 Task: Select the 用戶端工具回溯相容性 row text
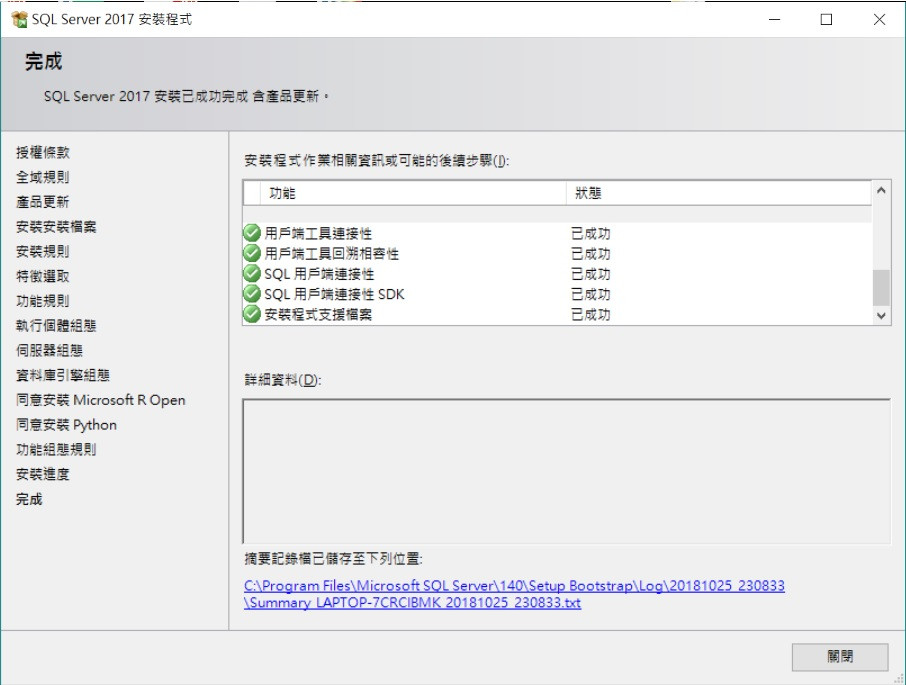(x=332, y=254)
